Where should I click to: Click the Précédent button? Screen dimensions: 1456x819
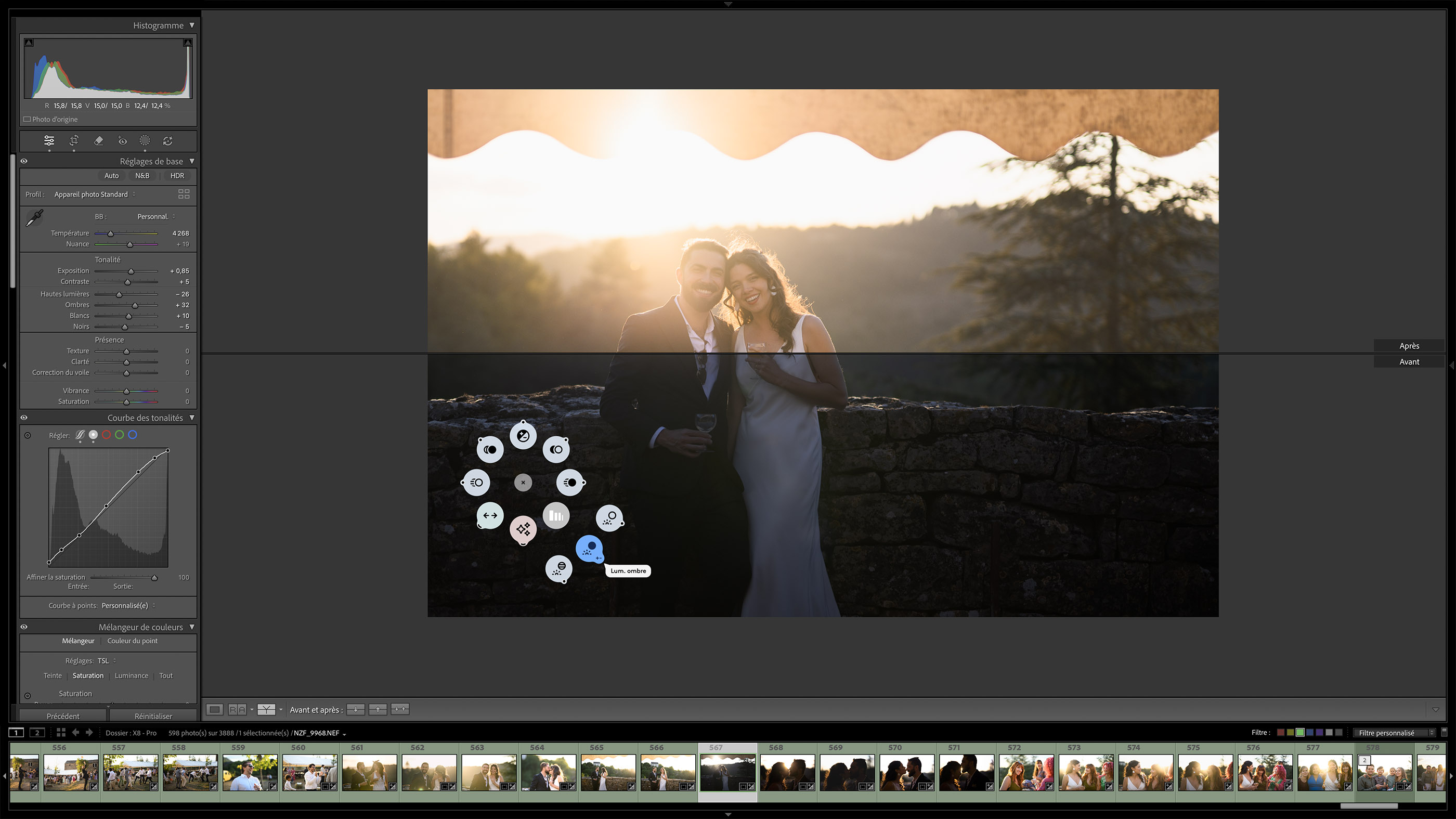click(63, 716)
